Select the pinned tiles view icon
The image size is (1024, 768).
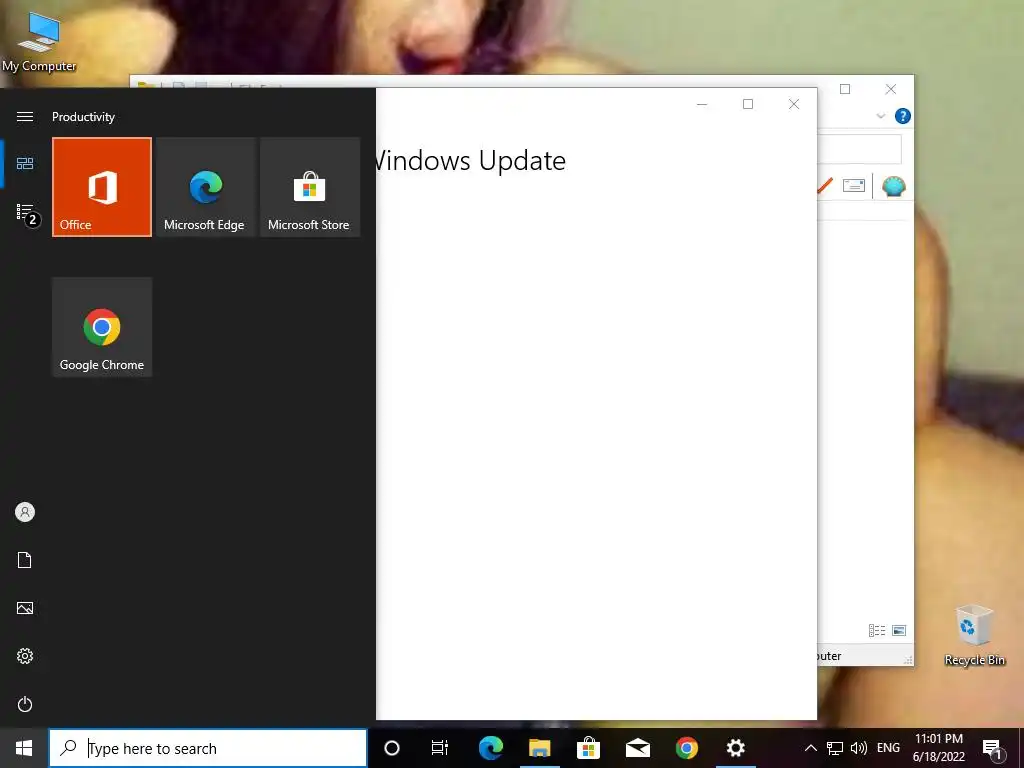click(x=25, y=163)
